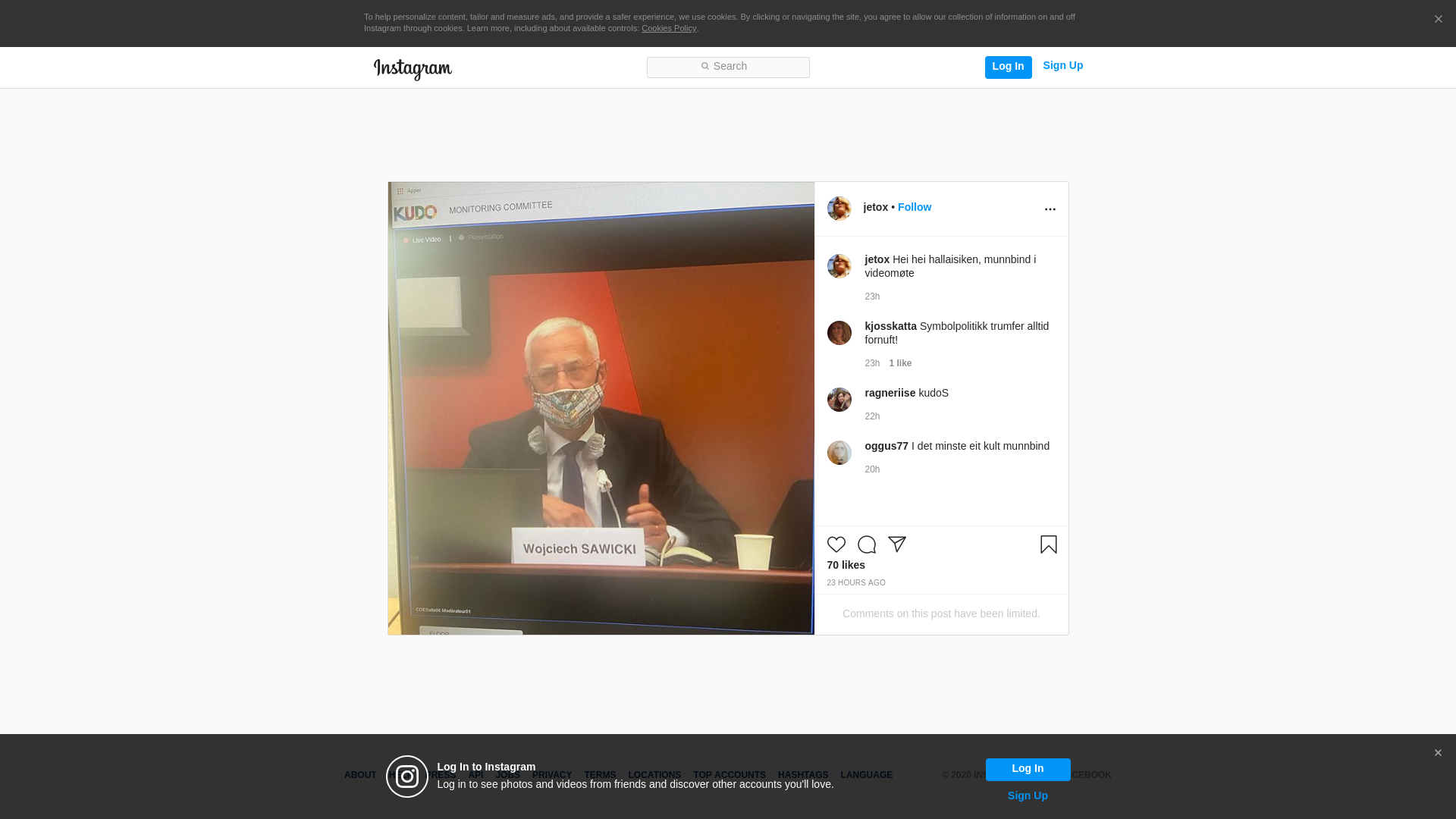Open the jetox profile picture in the post header
Viewport: 1456px width, 819px height.
click(839, 209)
